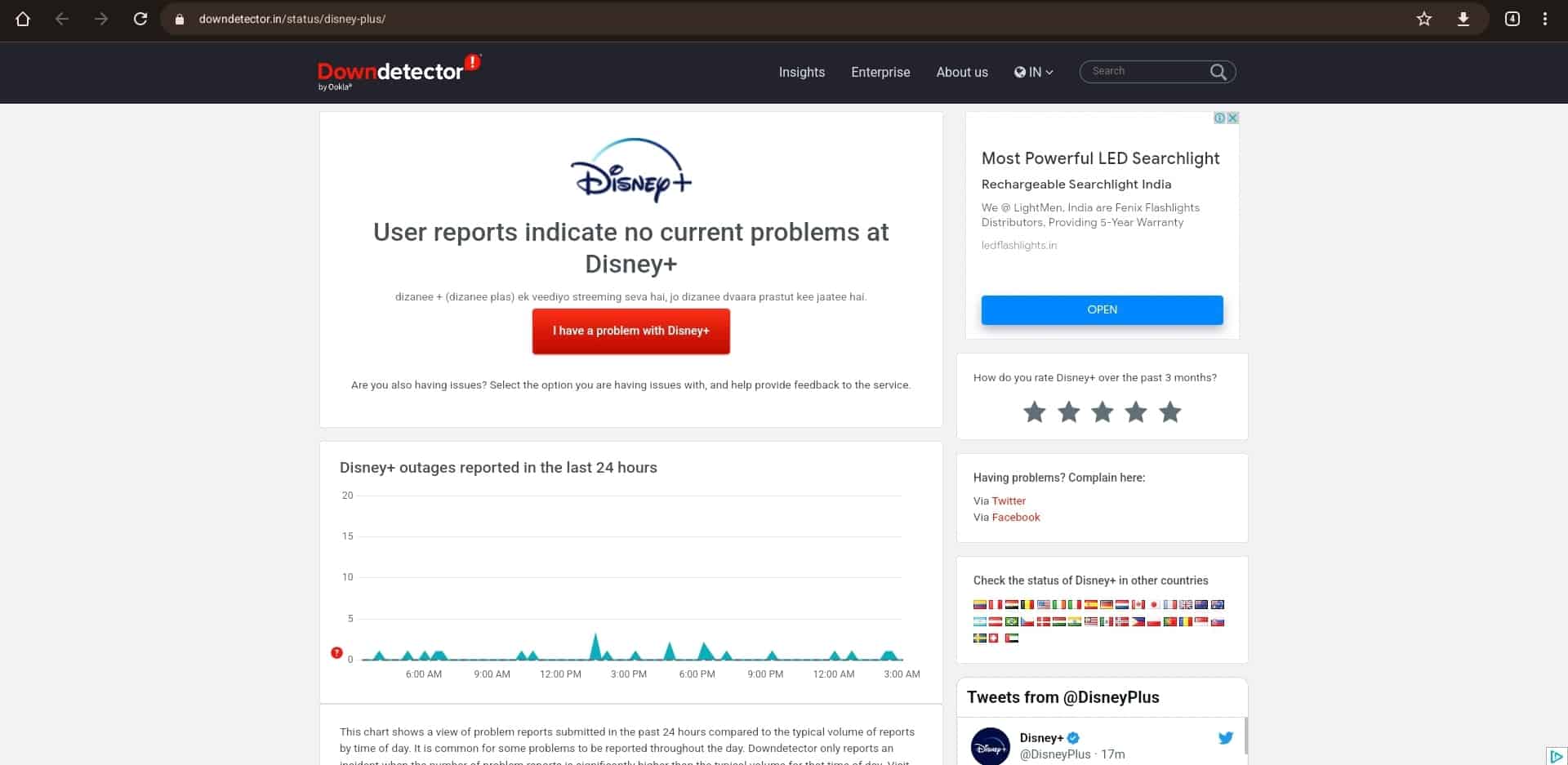This screenshot has height=765, width=1568.
Task: Open the ledflashlights.in ad link
Action: point(1019,245)
